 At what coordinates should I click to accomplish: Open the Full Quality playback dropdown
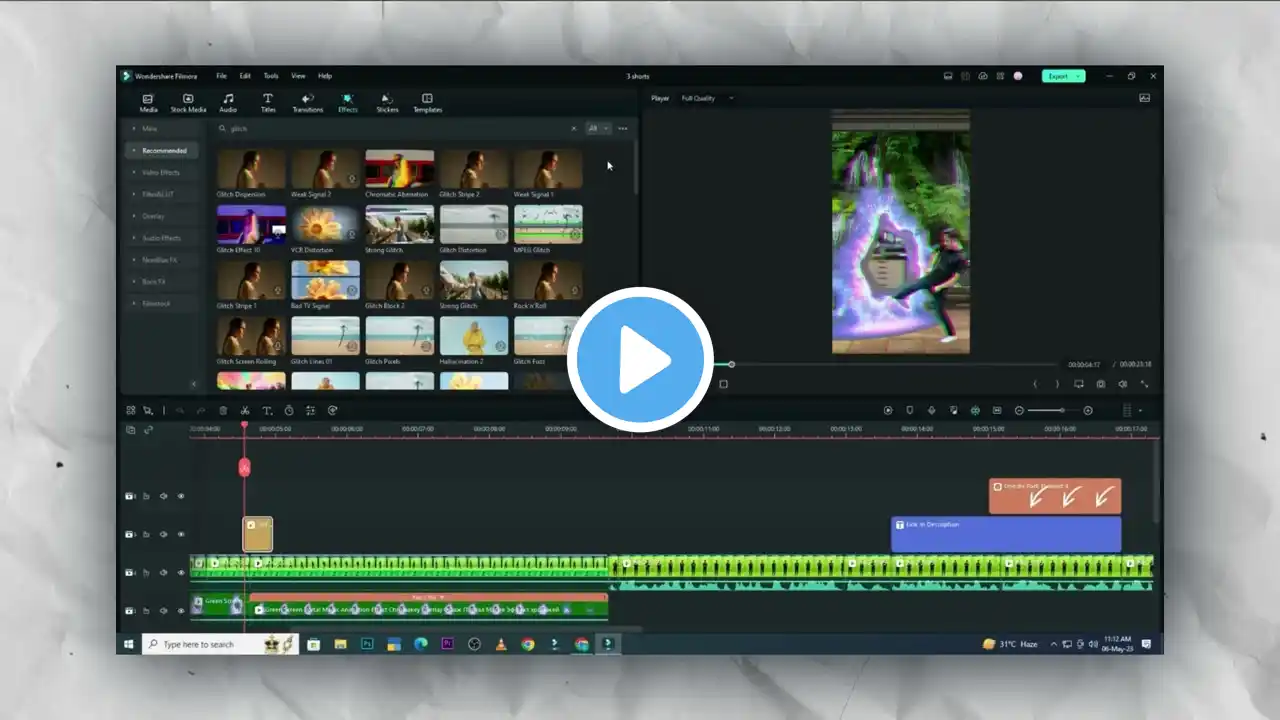point(706,98)
